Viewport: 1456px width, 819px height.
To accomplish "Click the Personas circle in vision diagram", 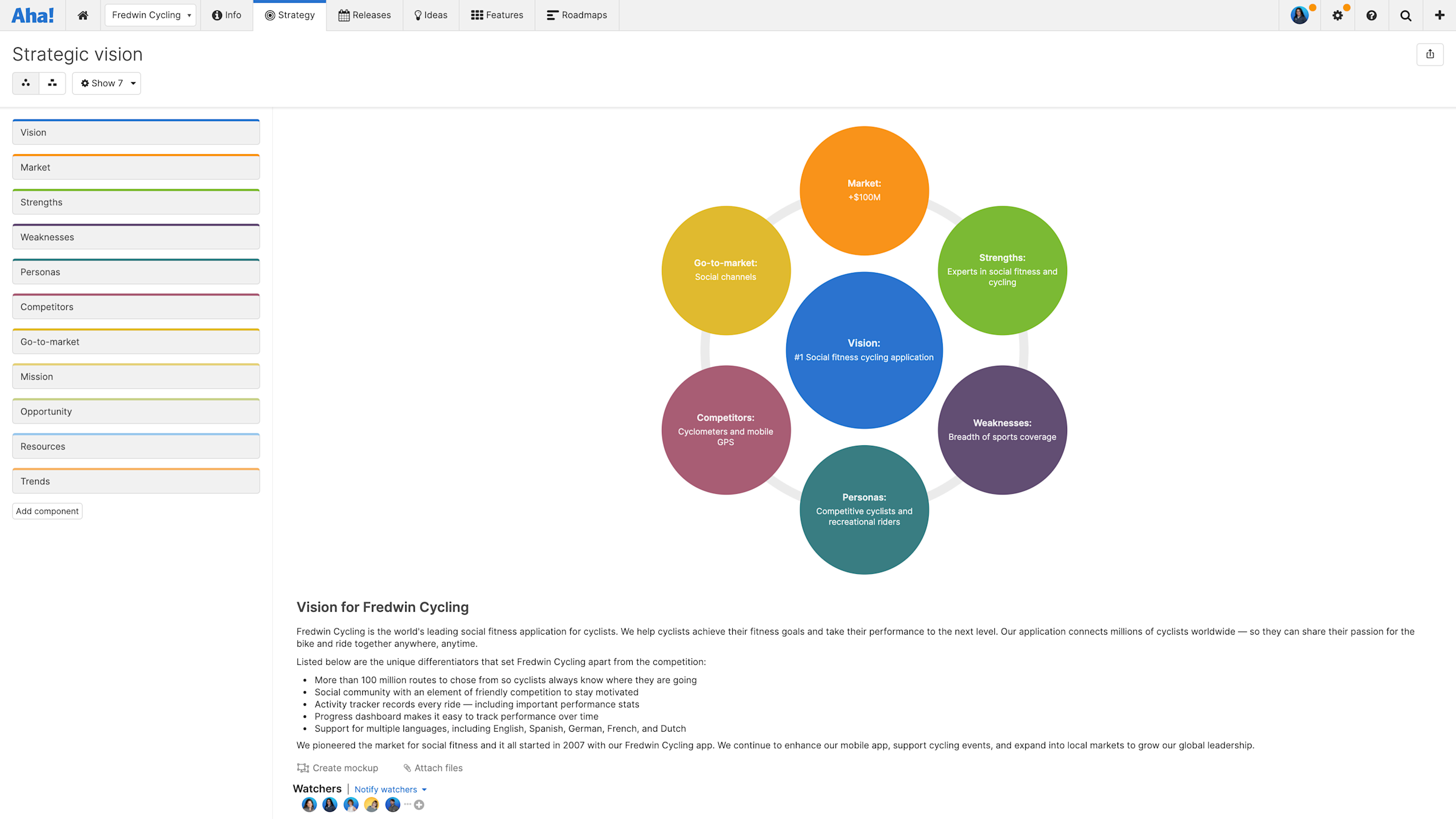I will pos(864,509).
